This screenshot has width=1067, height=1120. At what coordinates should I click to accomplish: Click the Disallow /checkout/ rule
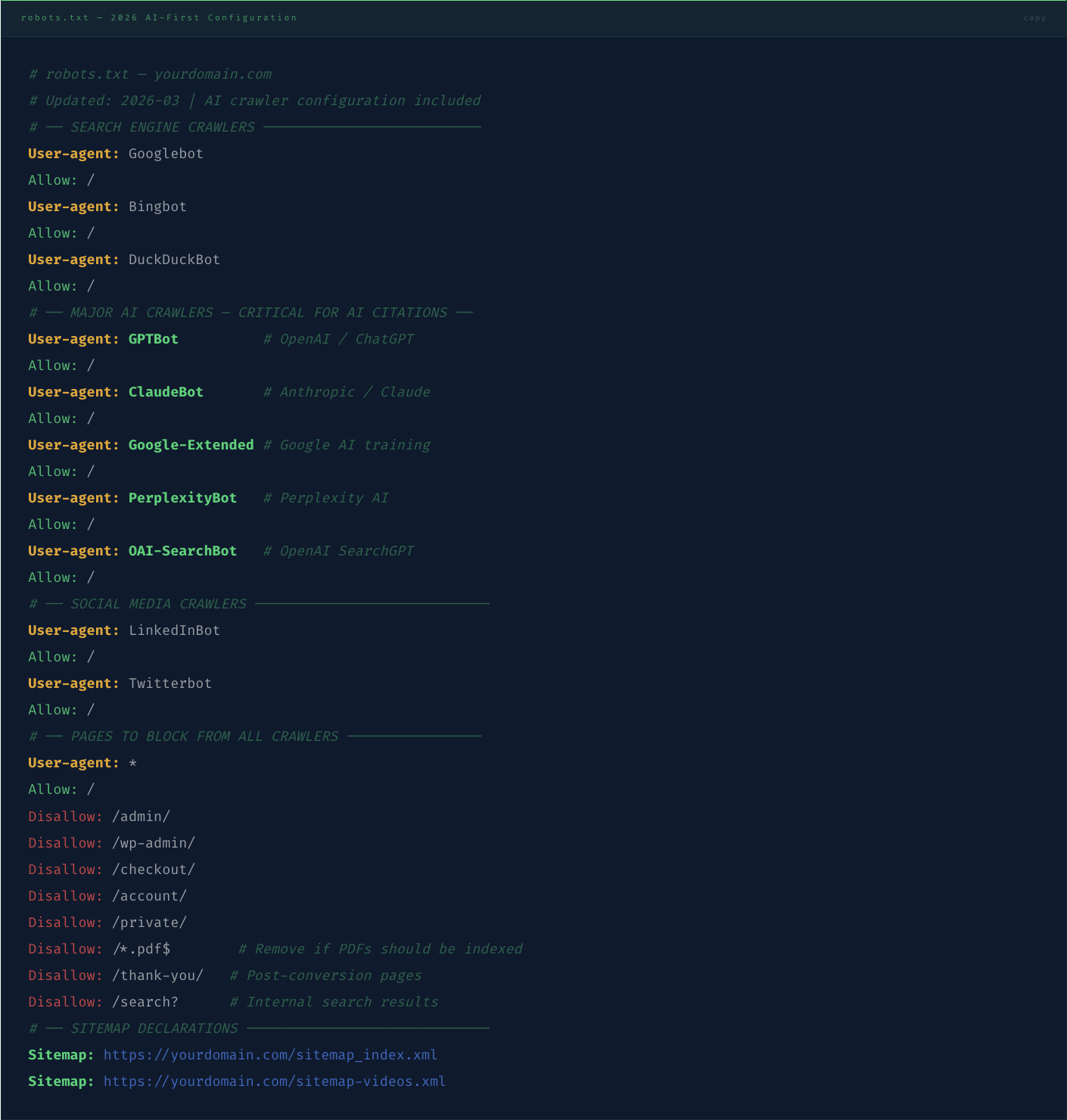click(110, 869)
